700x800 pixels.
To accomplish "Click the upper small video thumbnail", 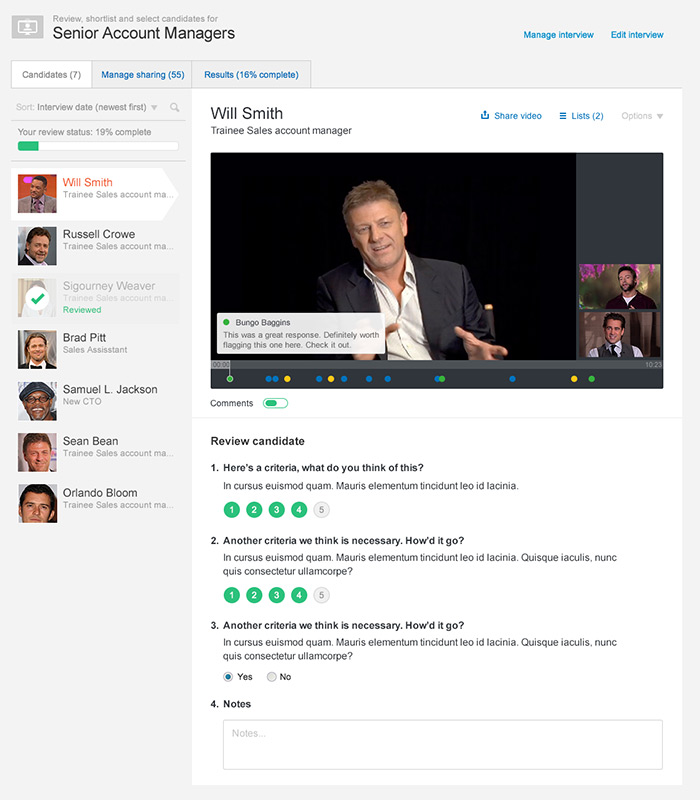I will 619,286.
